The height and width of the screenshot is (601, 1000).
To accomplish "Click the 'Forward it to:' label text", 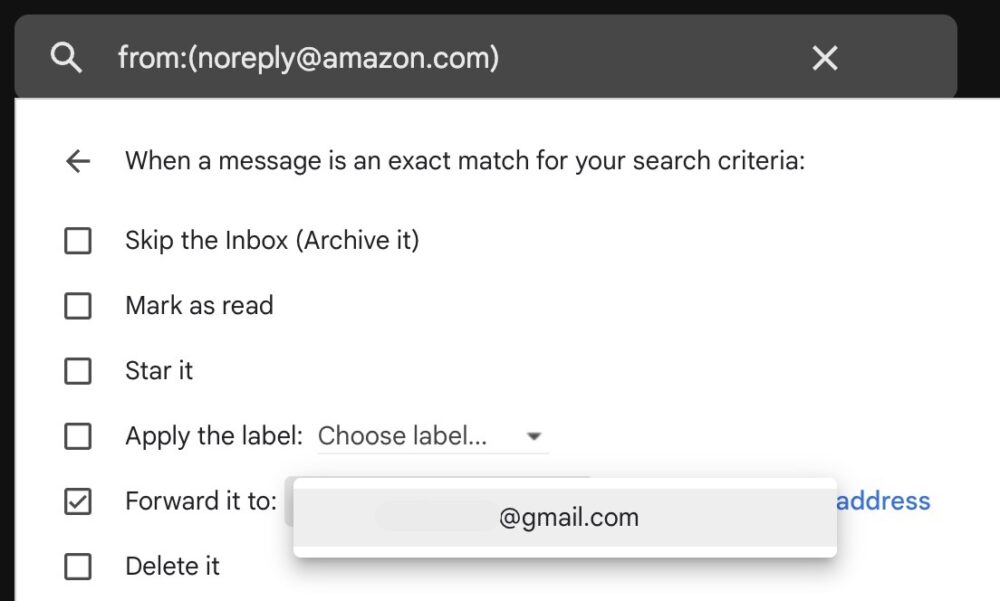I will coord(200,501).
